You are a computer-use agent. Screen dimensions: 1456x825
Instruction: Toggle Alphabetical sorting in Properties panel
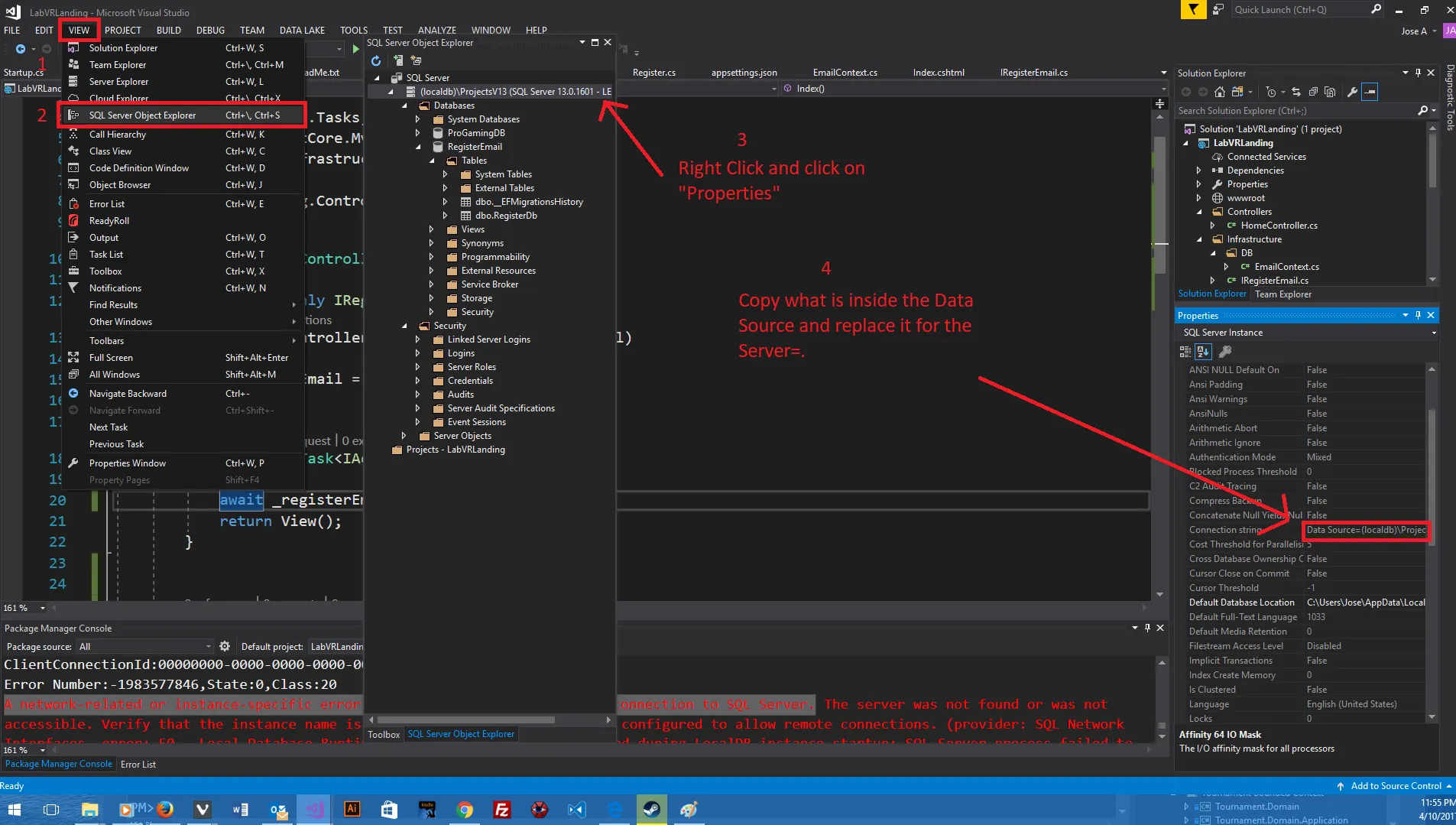click(x=1203, y=352)
